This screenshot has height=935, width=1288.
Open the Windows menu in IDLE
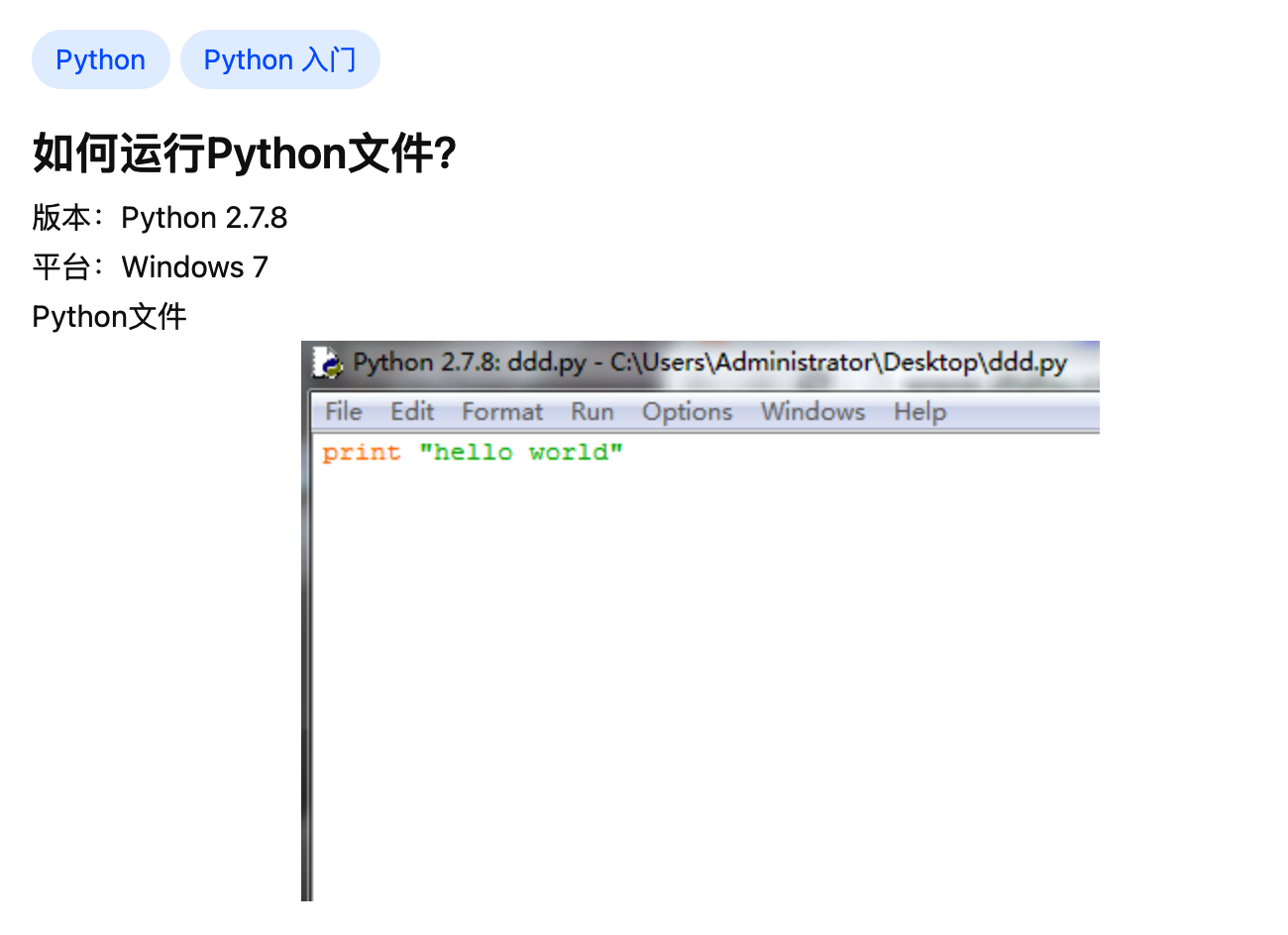pyautogui.click(x=812, y=411)
